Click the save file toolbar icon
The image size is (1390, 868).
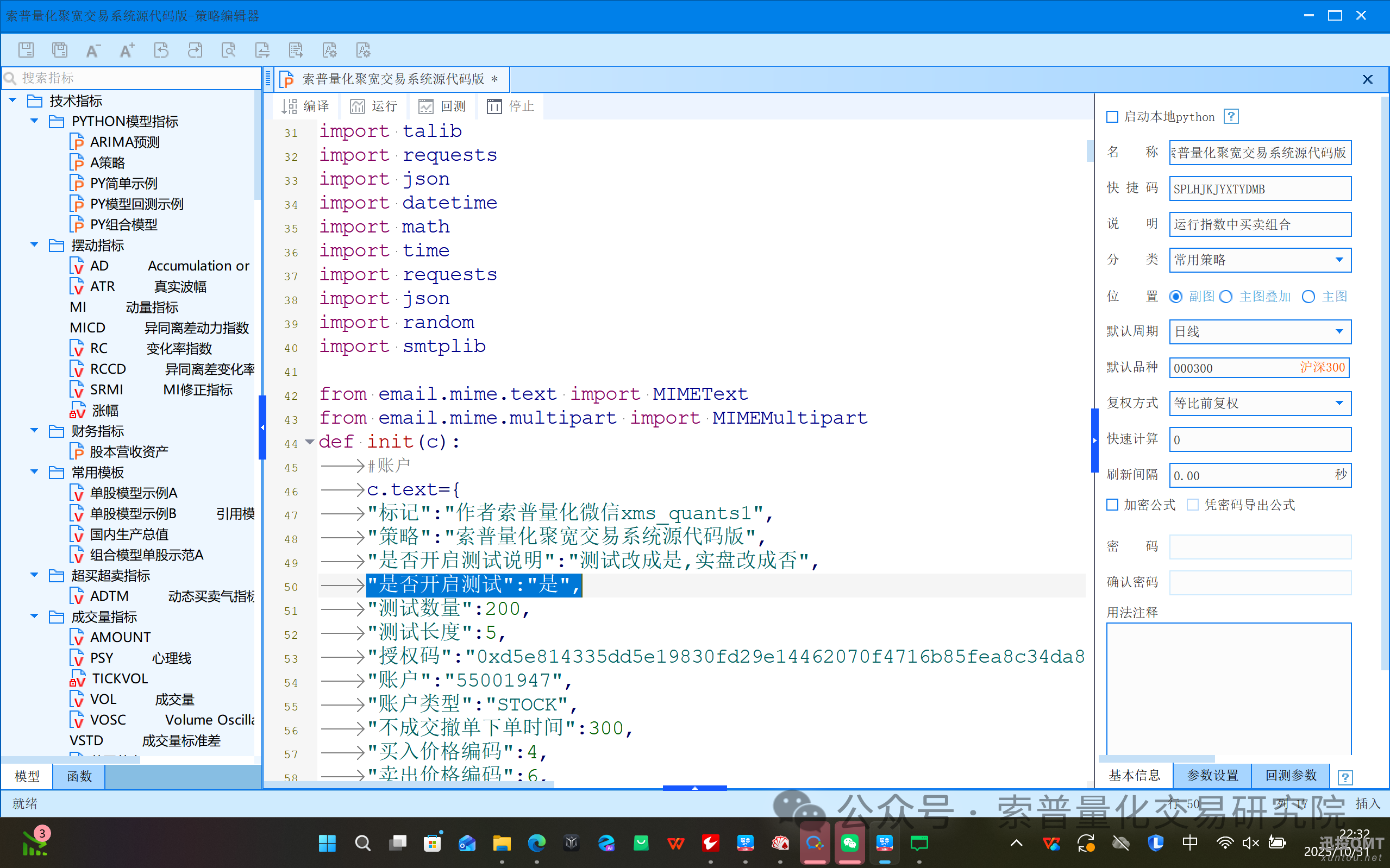26,50
